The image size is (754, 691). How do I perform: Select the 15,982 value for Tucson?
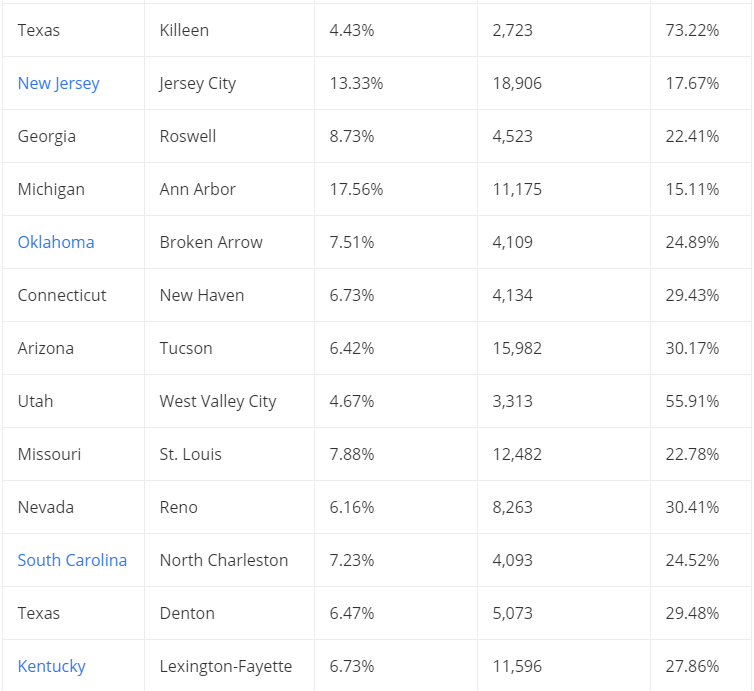click(x=518, y=348)
